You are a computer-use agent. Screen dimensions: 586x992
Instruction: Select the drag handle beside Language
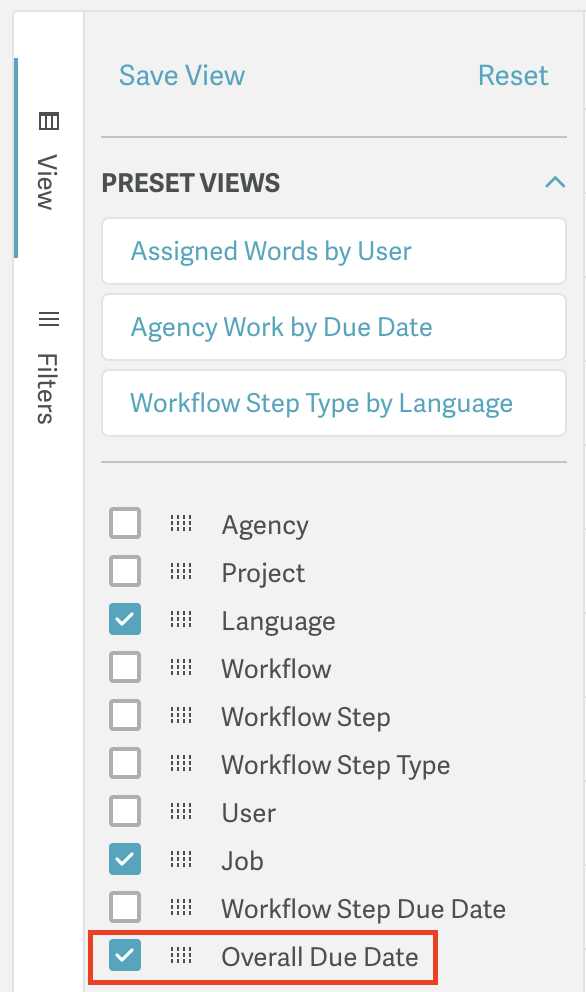click(x=181, y=619)
